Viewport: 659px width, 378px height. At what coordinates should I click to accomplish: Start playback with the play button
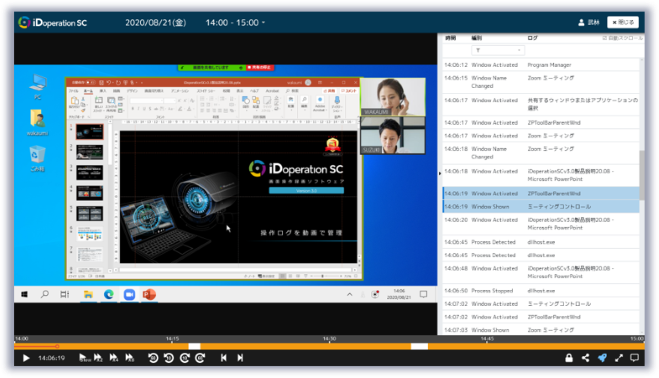pyautogui.click(x=26, y=358)
